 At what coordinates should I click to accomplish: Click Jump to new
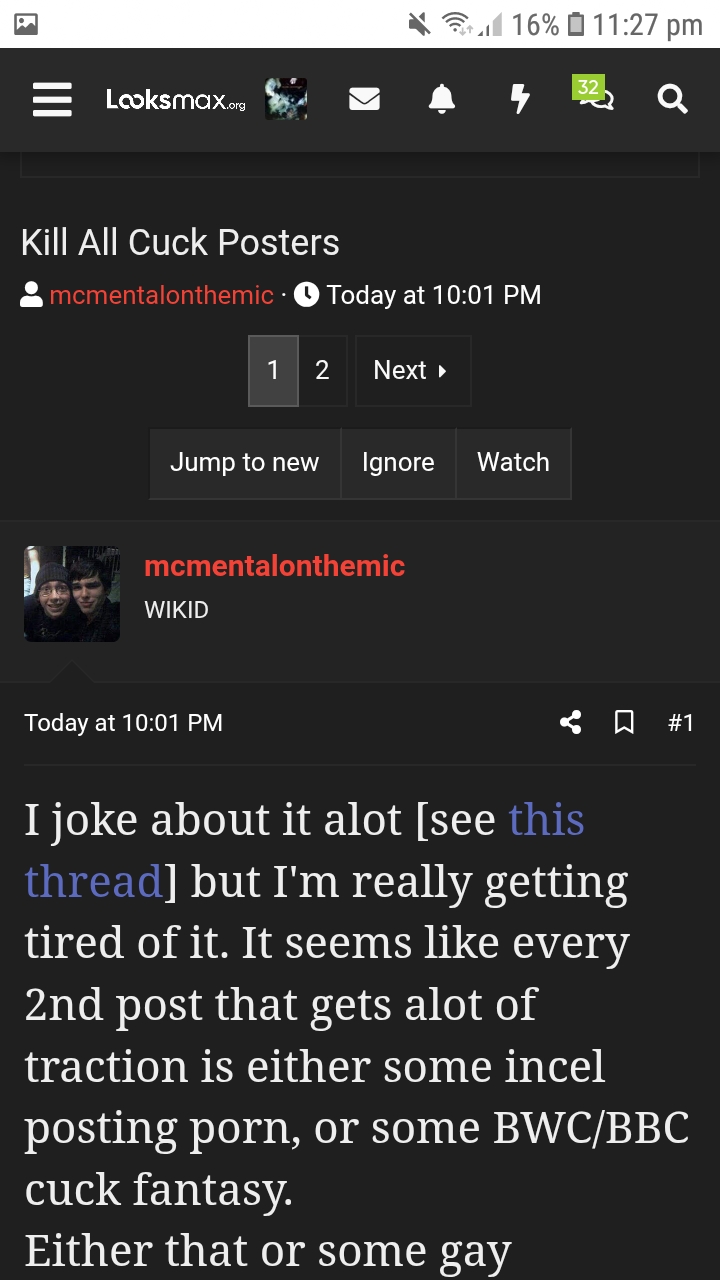click(x=244, y=463)
